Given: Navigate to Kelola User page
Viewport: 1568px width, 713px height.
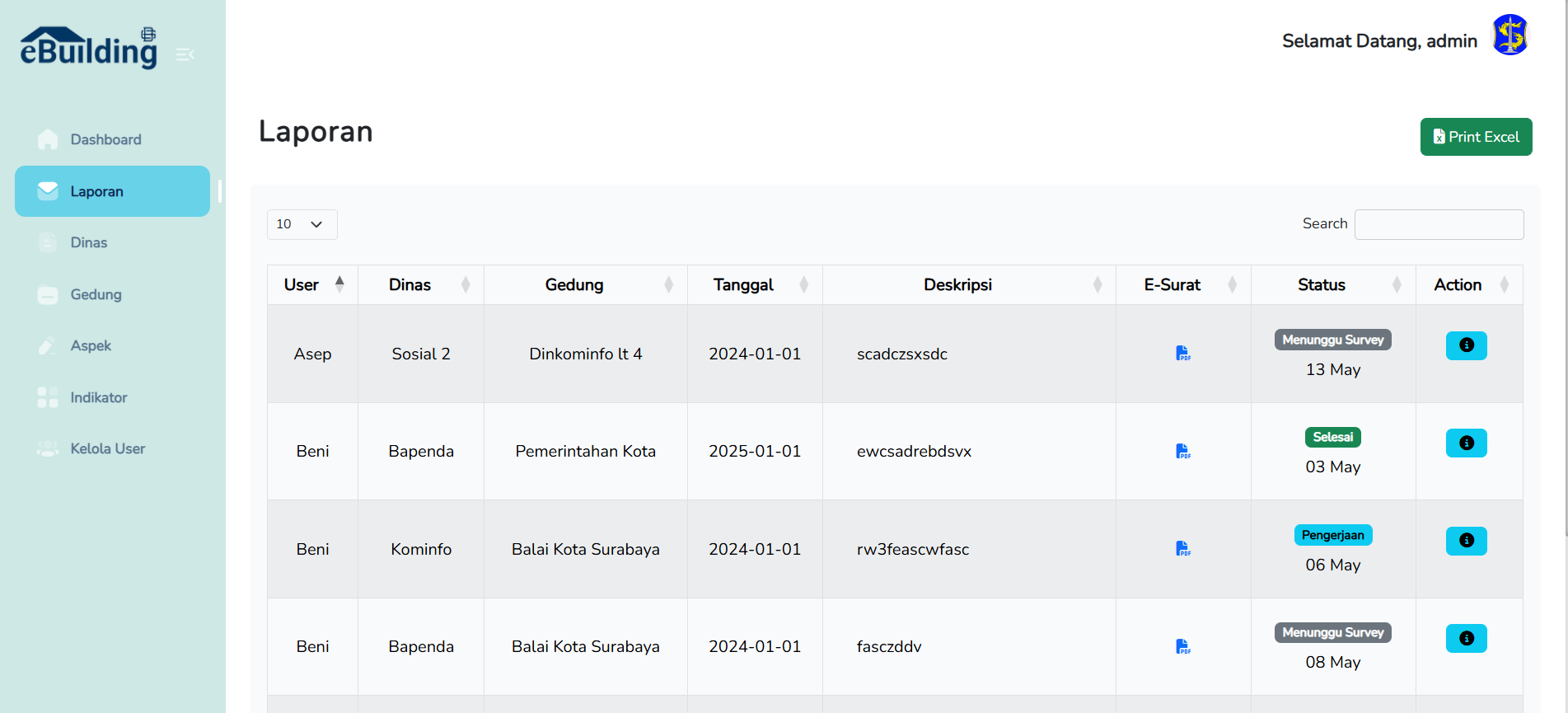Looking at the screenshot, I should click(107, 448).
